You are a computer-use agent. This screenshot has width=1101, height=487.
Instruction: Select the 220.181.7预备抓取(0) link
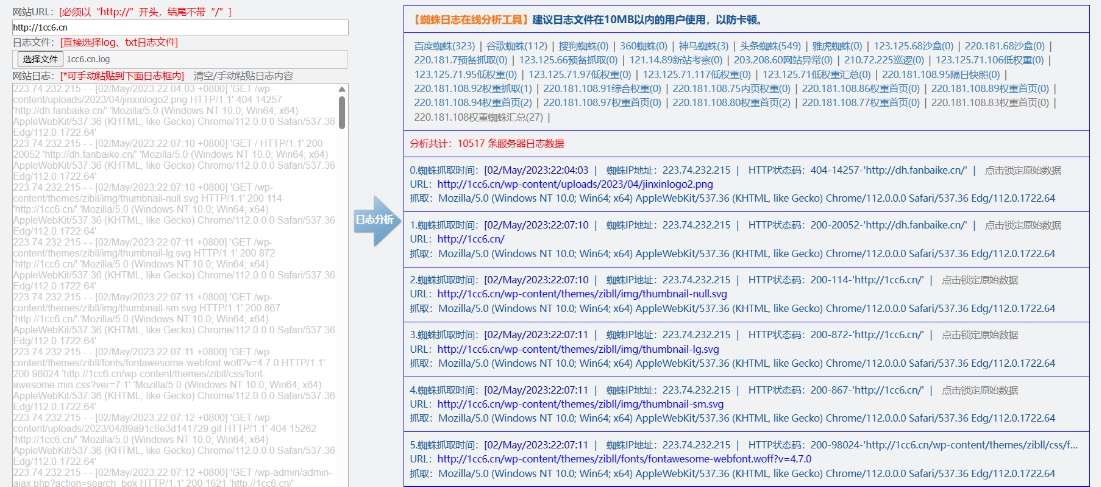(x=460, y=60)
